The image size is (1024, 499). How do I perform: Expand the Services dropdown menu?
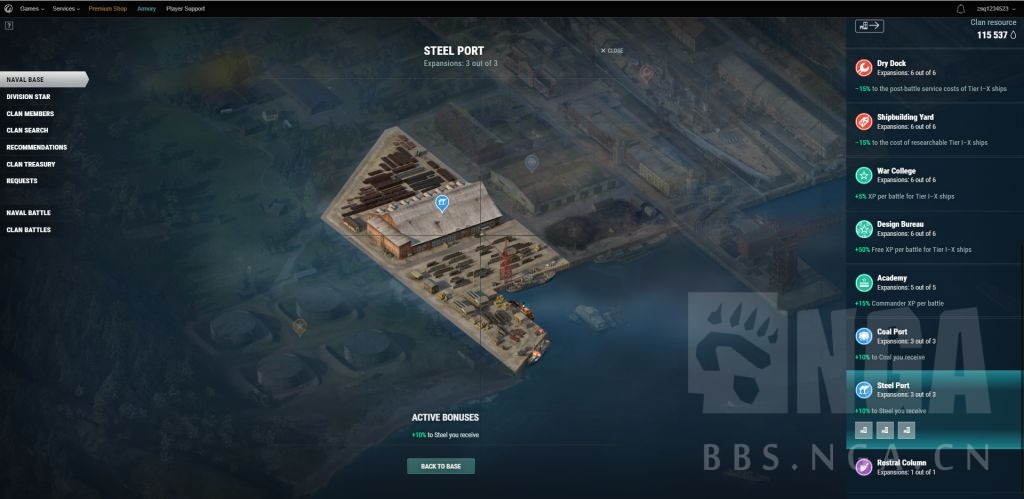pyautogui.click(x=66, y=9)
